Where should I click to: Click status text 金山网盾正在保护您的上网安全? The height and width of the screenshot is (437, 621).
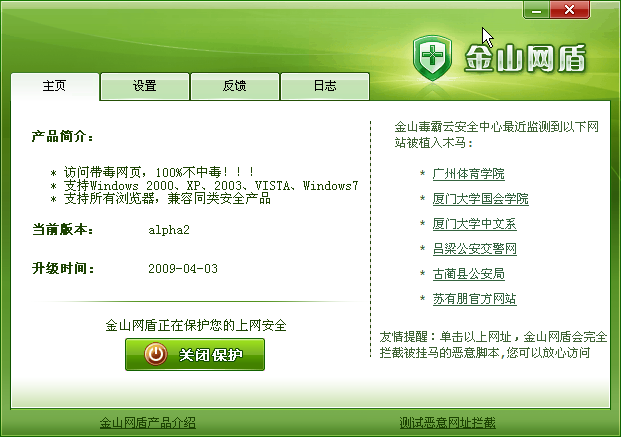pyautogui.click(x=196, y=325)
